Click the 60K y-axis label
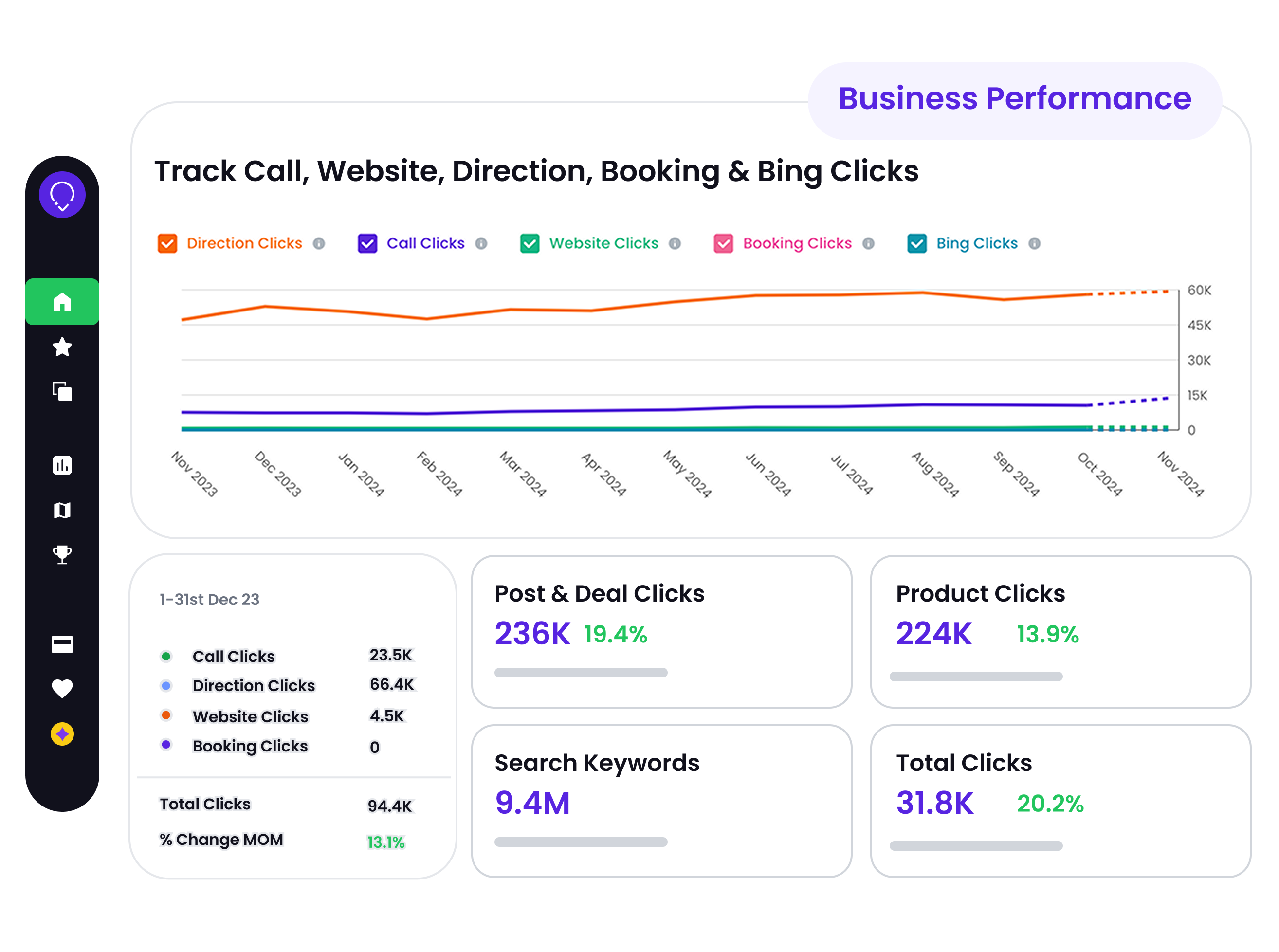Image resolution: width=1279 pixels, height=952 pixels. pyautogui.click(x=1199, y=291)
